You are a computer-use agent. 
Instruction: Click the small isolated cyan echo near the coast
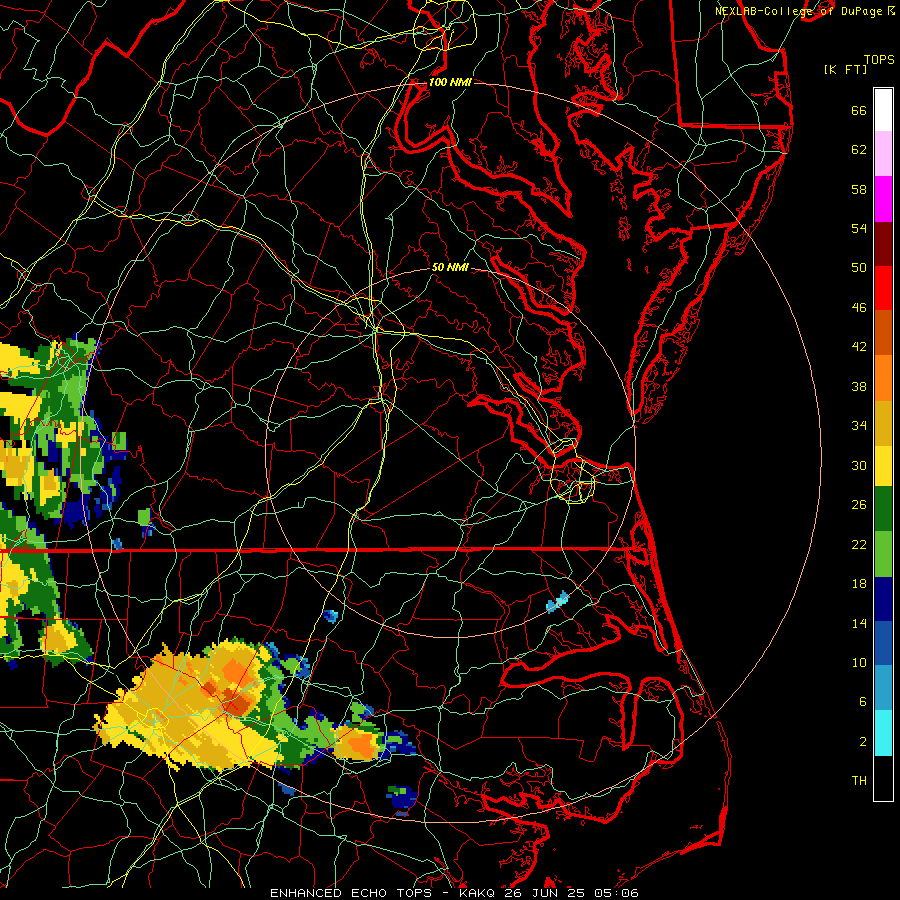(557, 602)
